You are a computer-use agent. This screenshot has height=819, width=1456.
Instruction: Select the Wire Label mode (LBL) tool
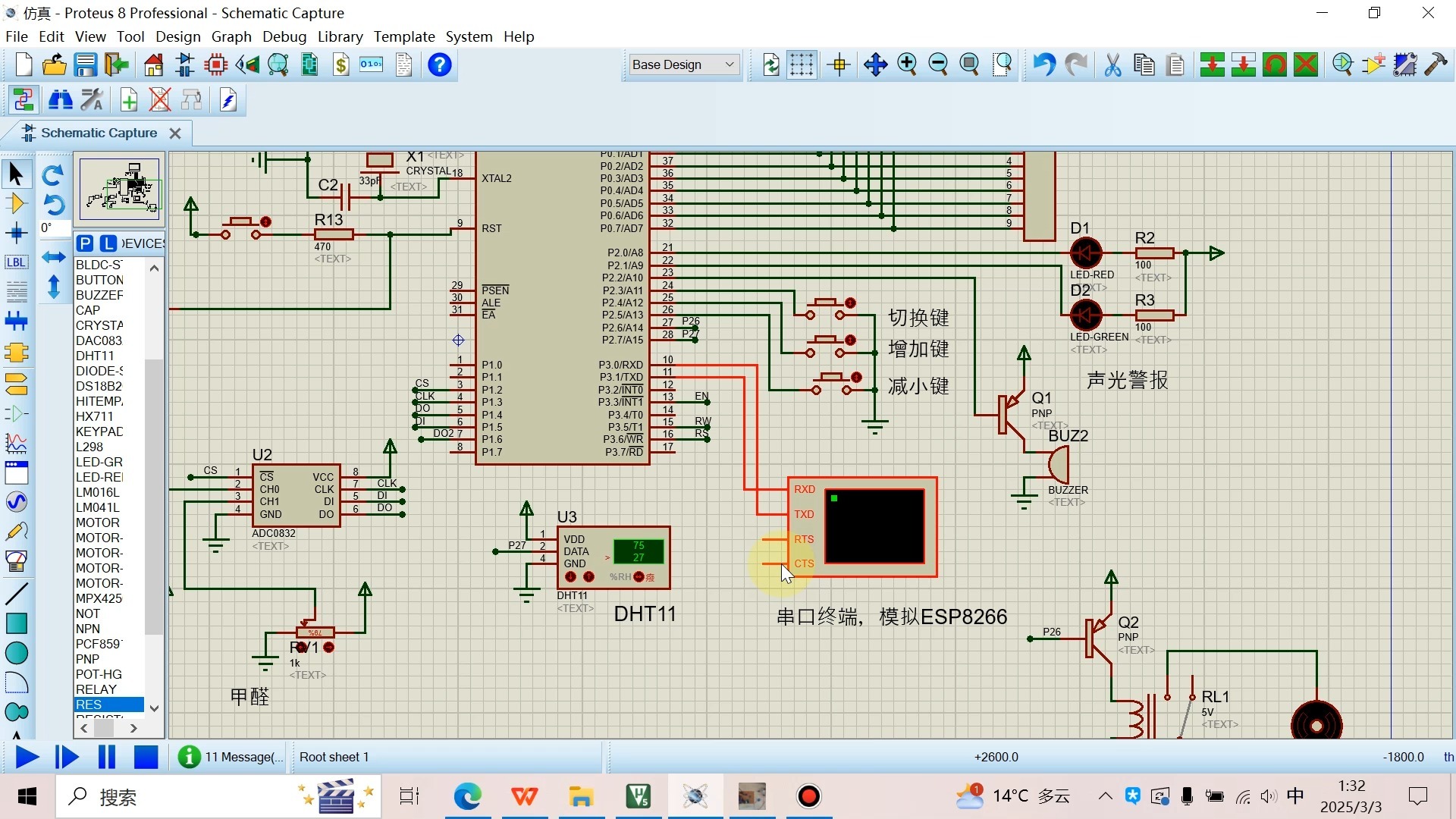coord(16,262)
